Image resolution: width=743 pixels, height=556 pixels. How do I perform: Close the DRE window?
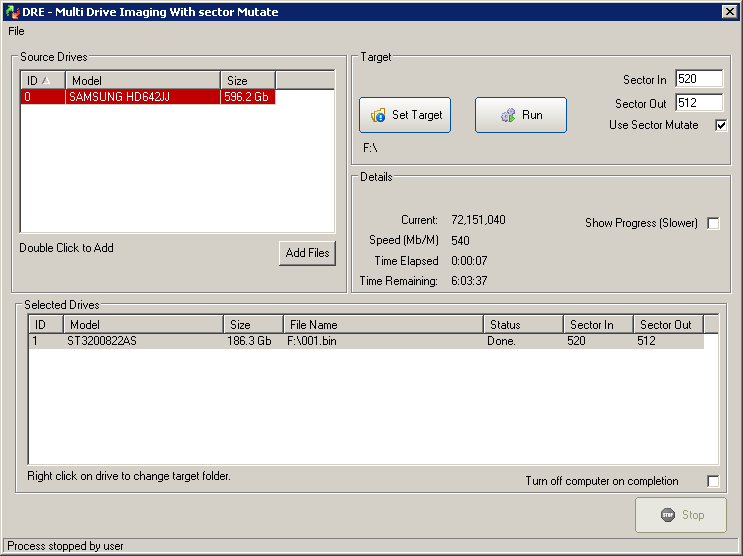tap(729, 12)
